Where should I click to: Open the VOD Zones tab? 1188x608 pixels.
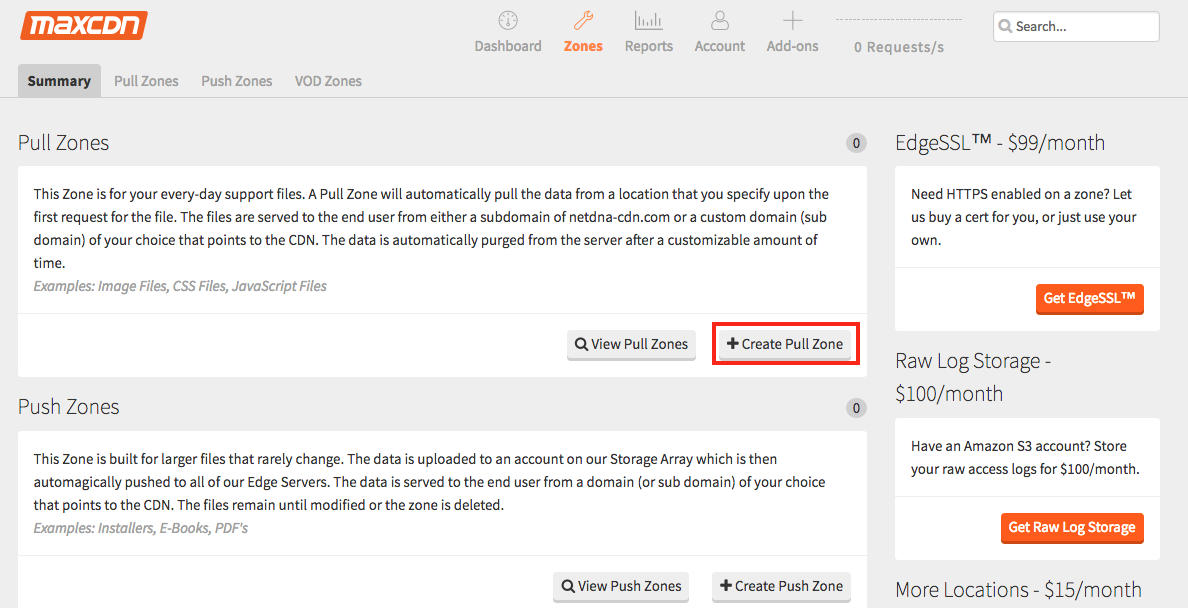pyautogui.click(x=328, y=81)
